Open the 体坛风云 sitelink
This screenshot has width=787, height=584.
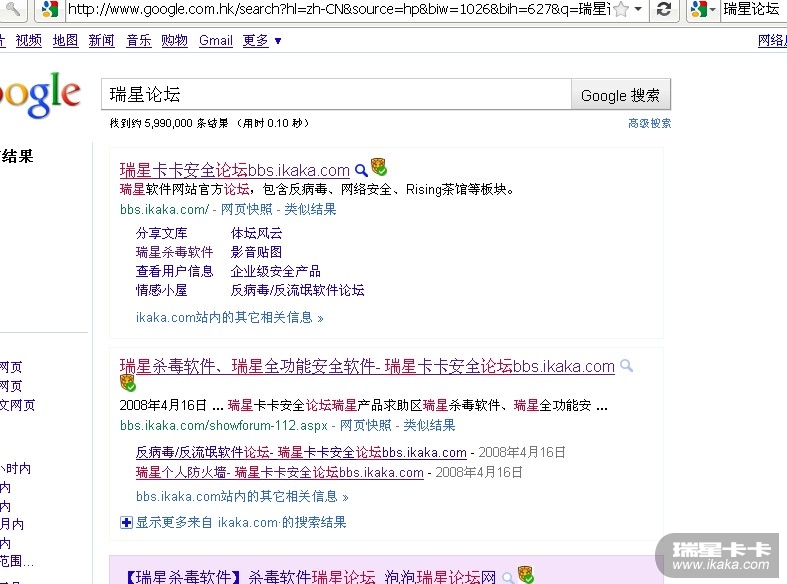(x=256, y=233)
